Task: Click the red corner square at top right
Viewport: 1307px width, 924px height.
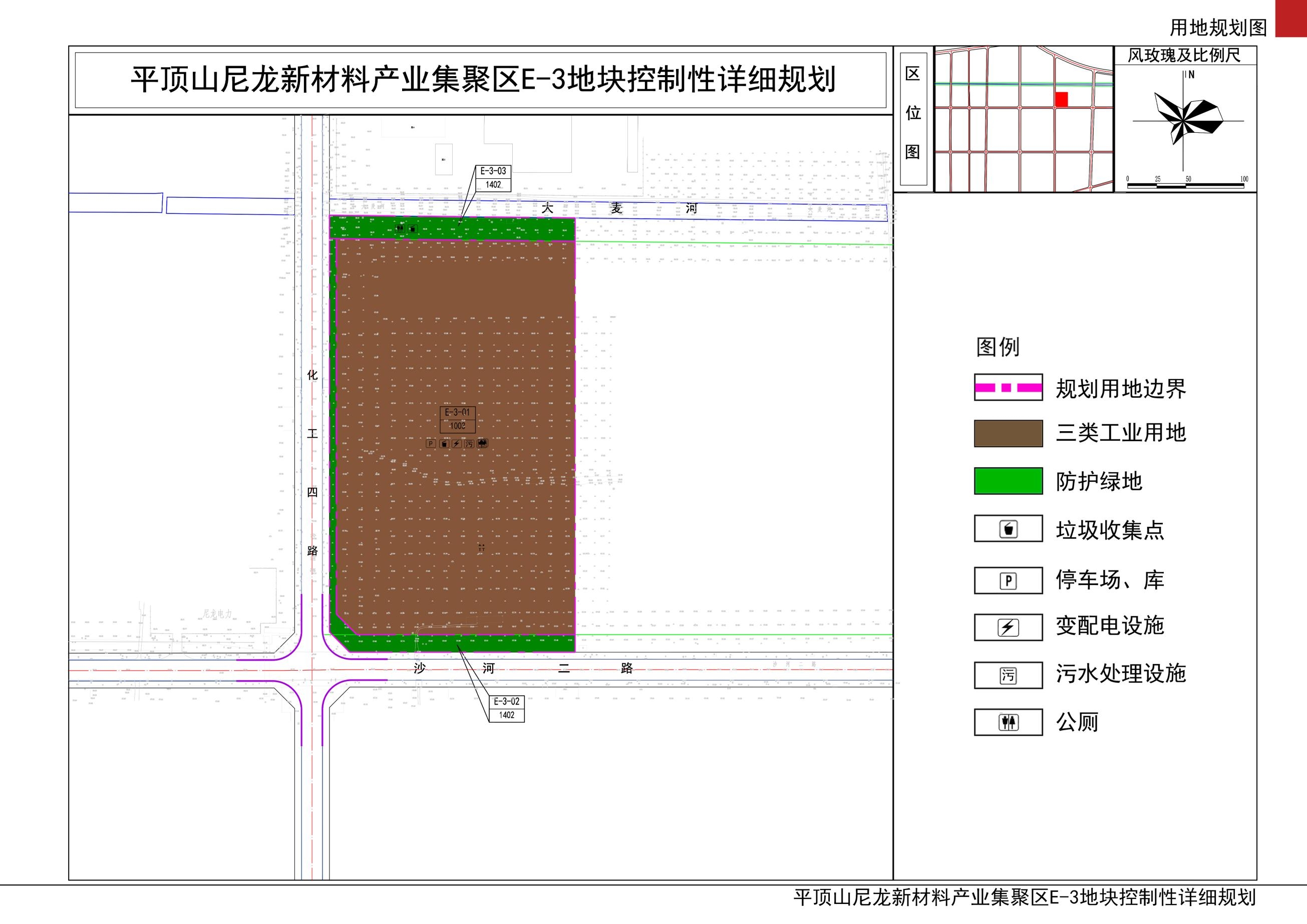Action: (1291, 18)
